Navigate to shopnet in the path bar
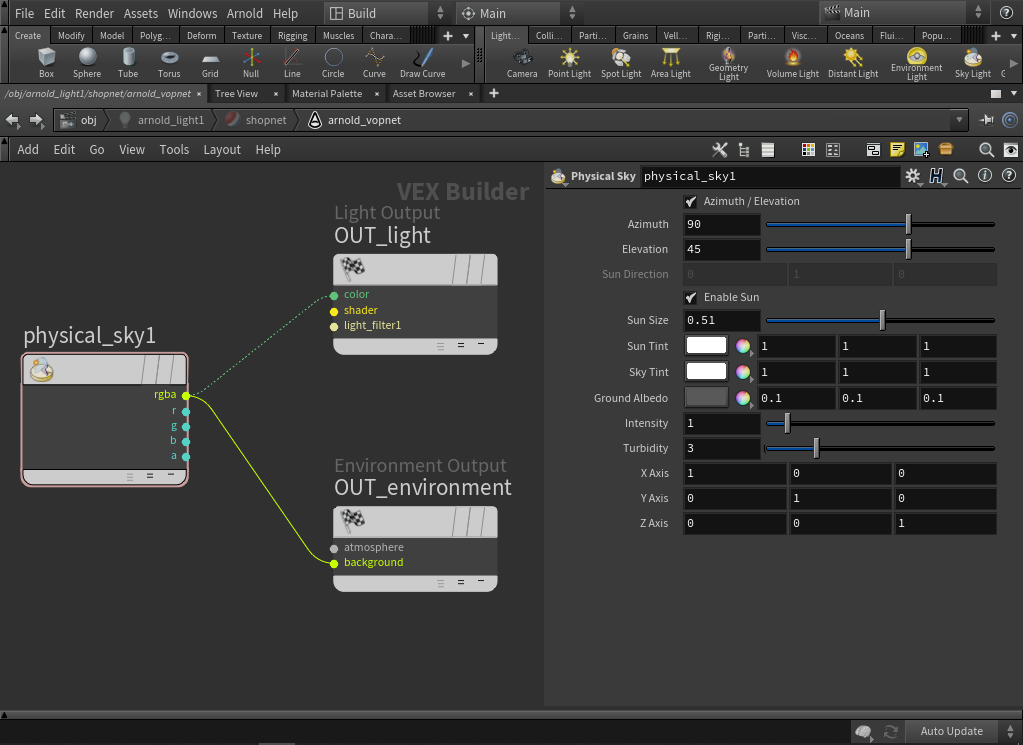The image size is (1023, 745). click(x=257, y=120)
